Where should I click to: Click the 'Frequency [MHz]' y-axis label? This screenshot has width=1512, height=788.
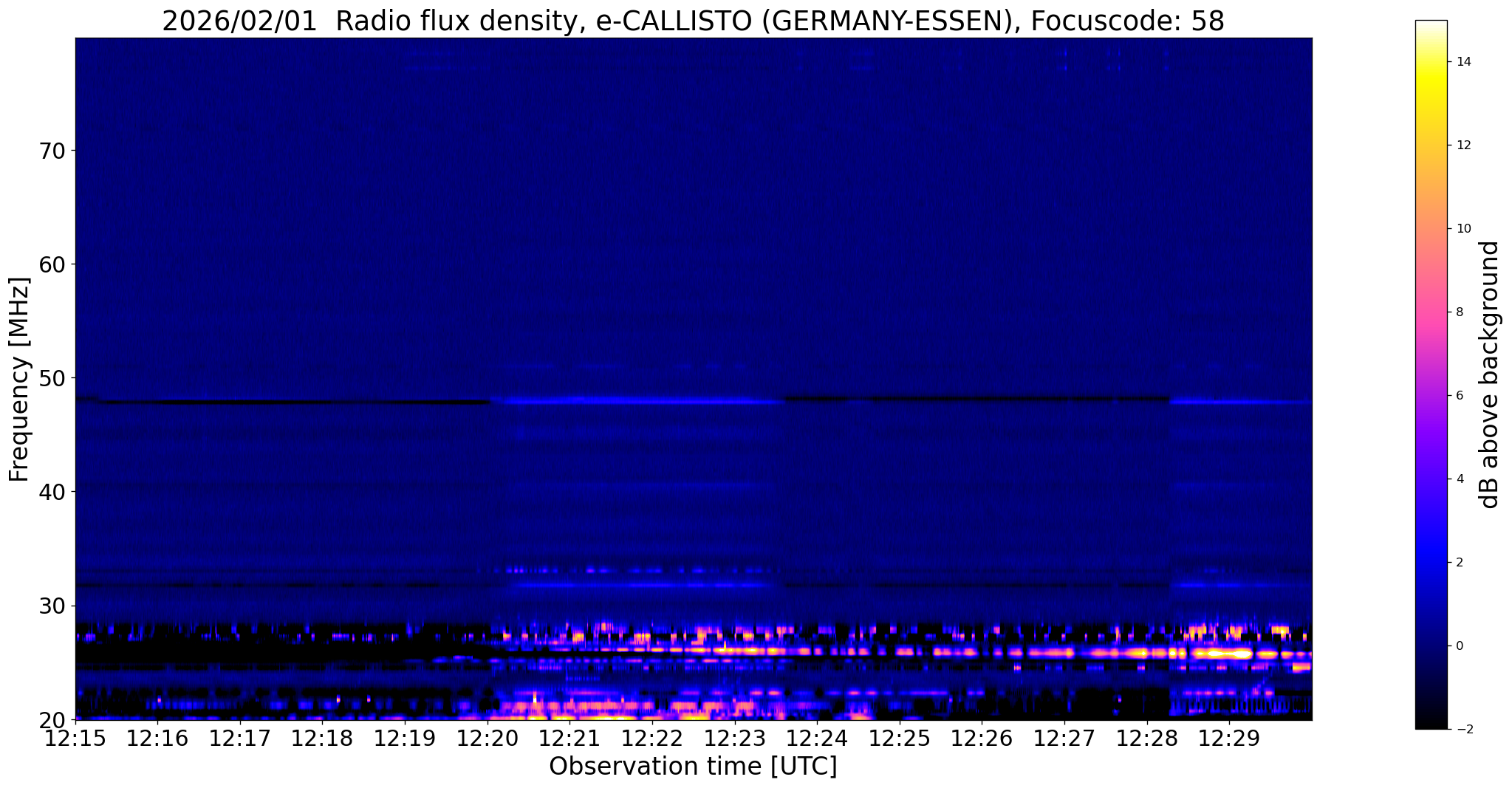(x=19, y=380)
